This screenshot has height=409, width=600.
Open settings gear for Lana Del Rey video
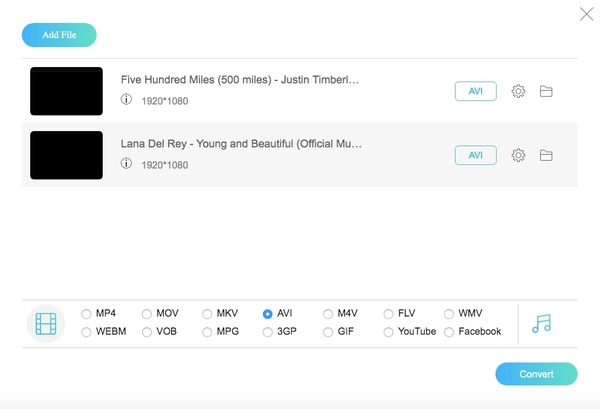tap(518, 155)
